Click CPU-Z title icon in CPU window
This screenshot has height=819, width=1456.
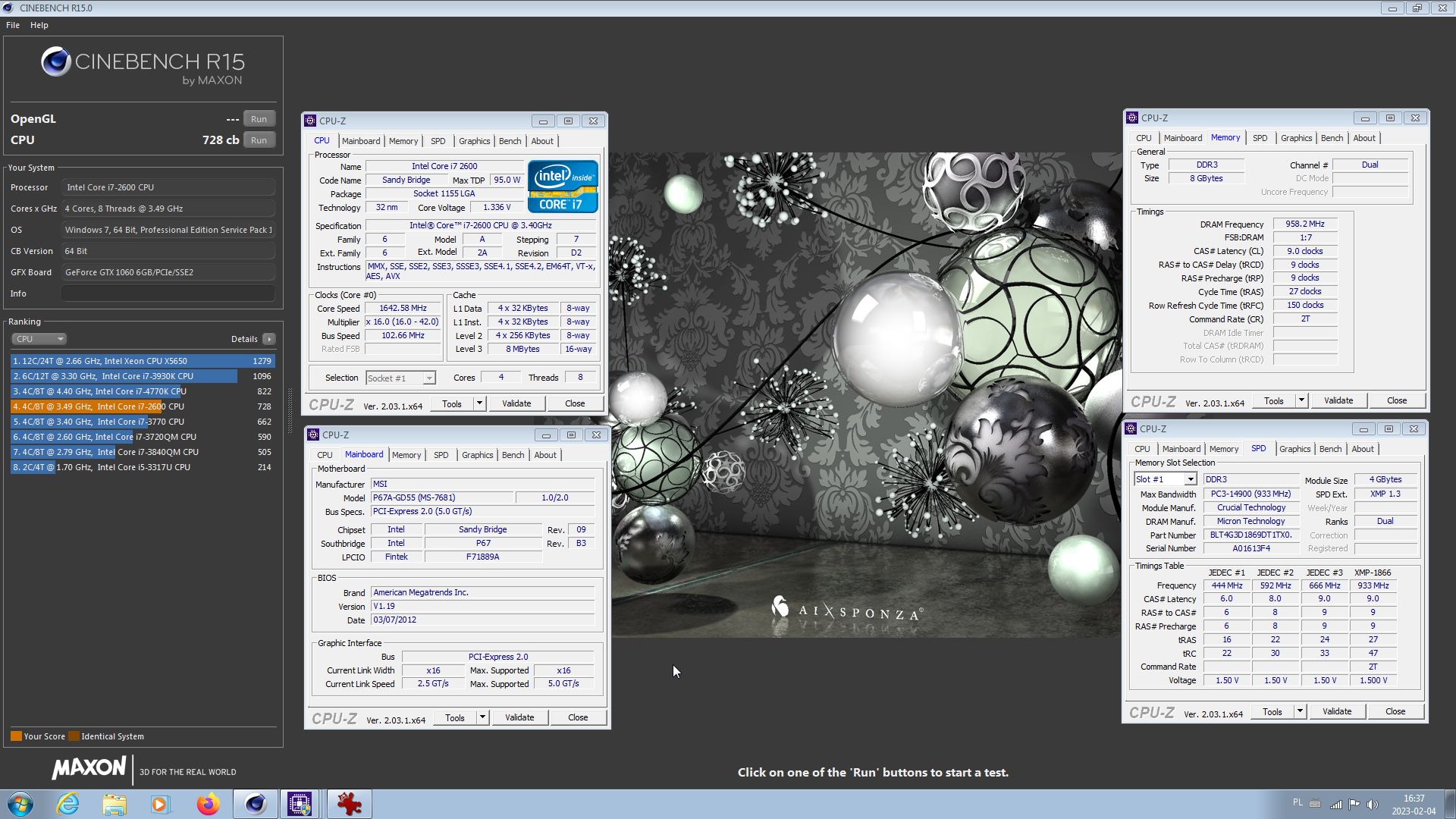pos(310,121)
